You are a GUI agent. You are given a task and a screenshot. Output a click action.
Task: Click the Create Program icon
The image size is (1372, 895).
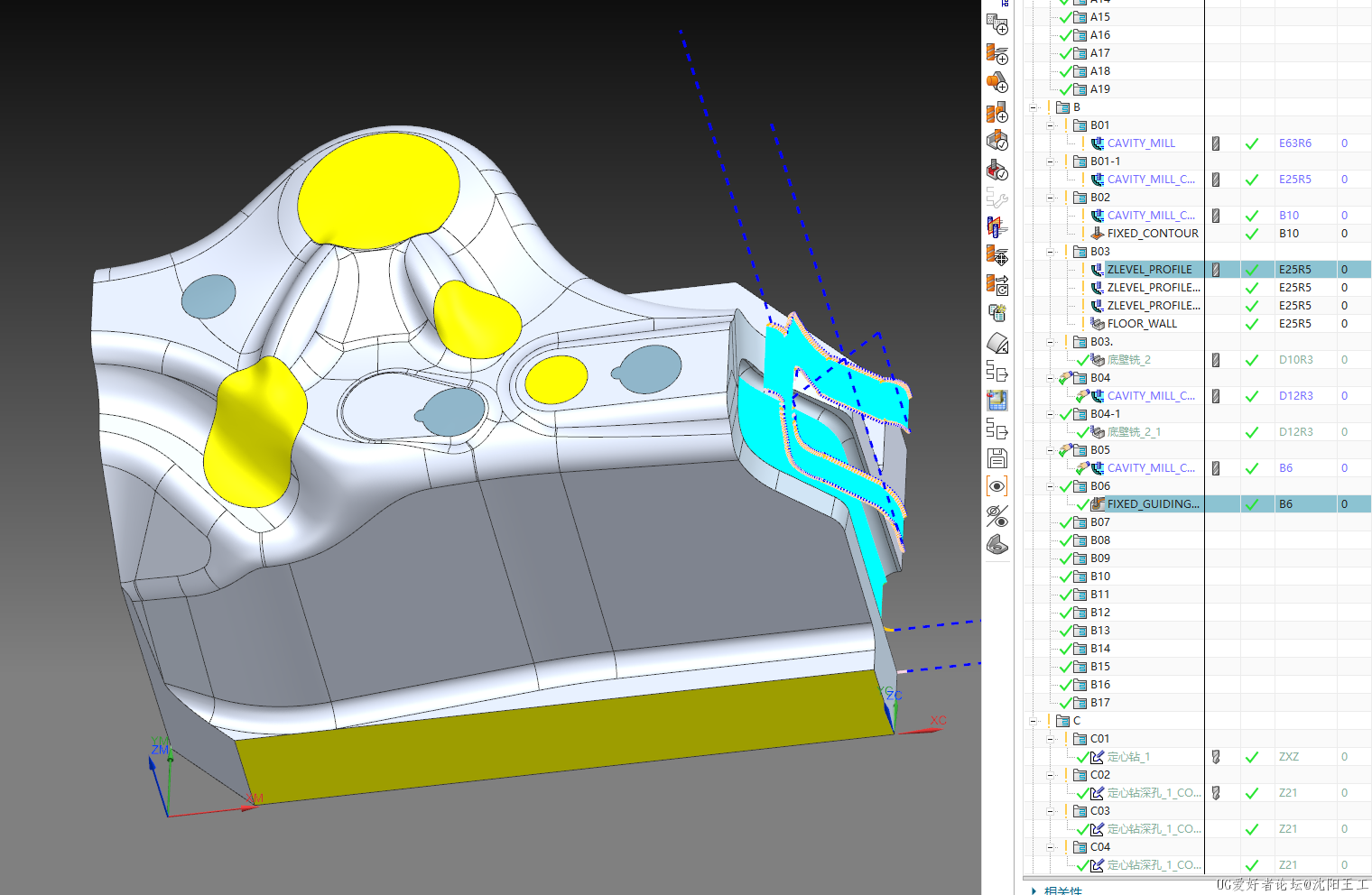click(x=997, y=24)
